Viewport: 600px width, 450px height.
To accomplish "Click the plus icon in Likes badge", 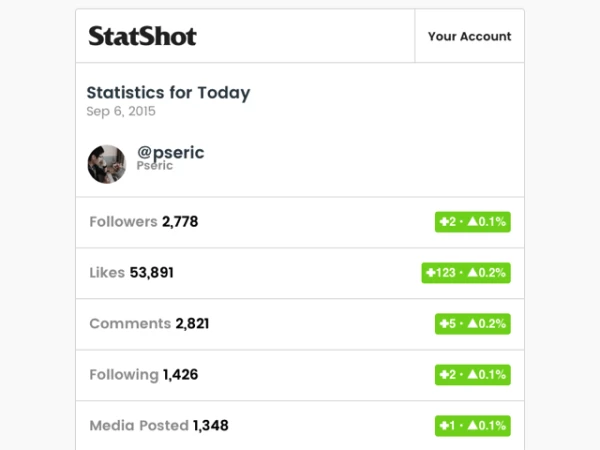I will (x=431, y=273).
